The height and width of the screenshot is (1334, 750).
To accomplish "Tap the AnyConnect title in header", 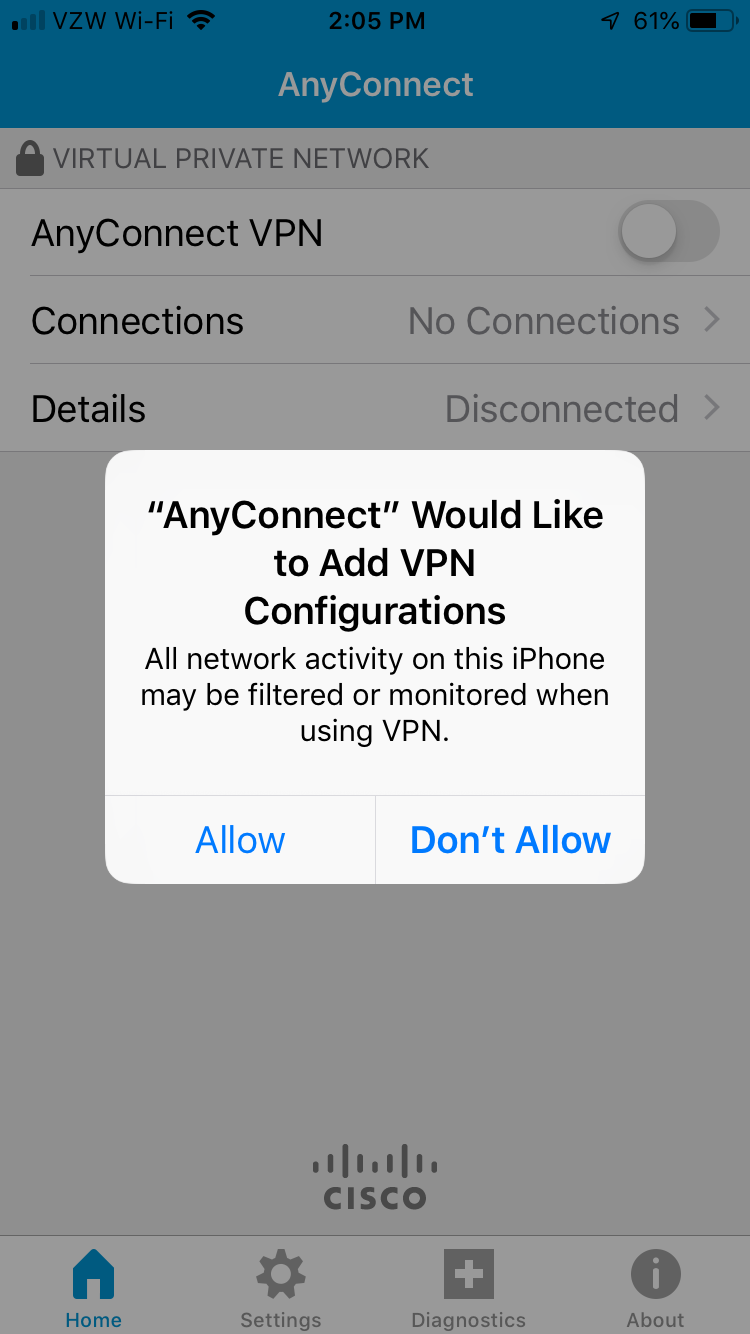I will click(x=376, y=85).
